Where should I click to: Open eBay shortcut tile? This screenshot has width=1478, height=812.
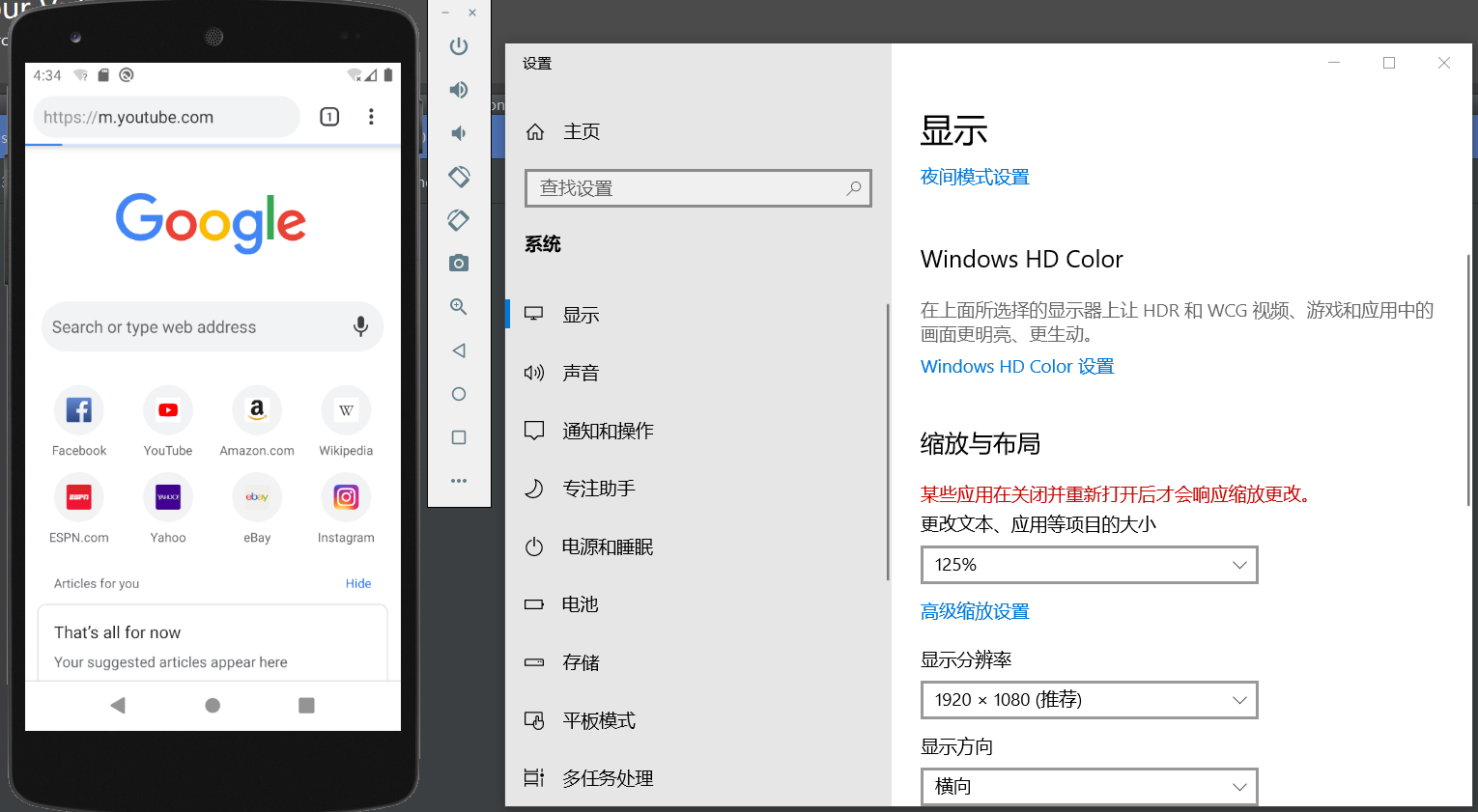tap(257, 509)
